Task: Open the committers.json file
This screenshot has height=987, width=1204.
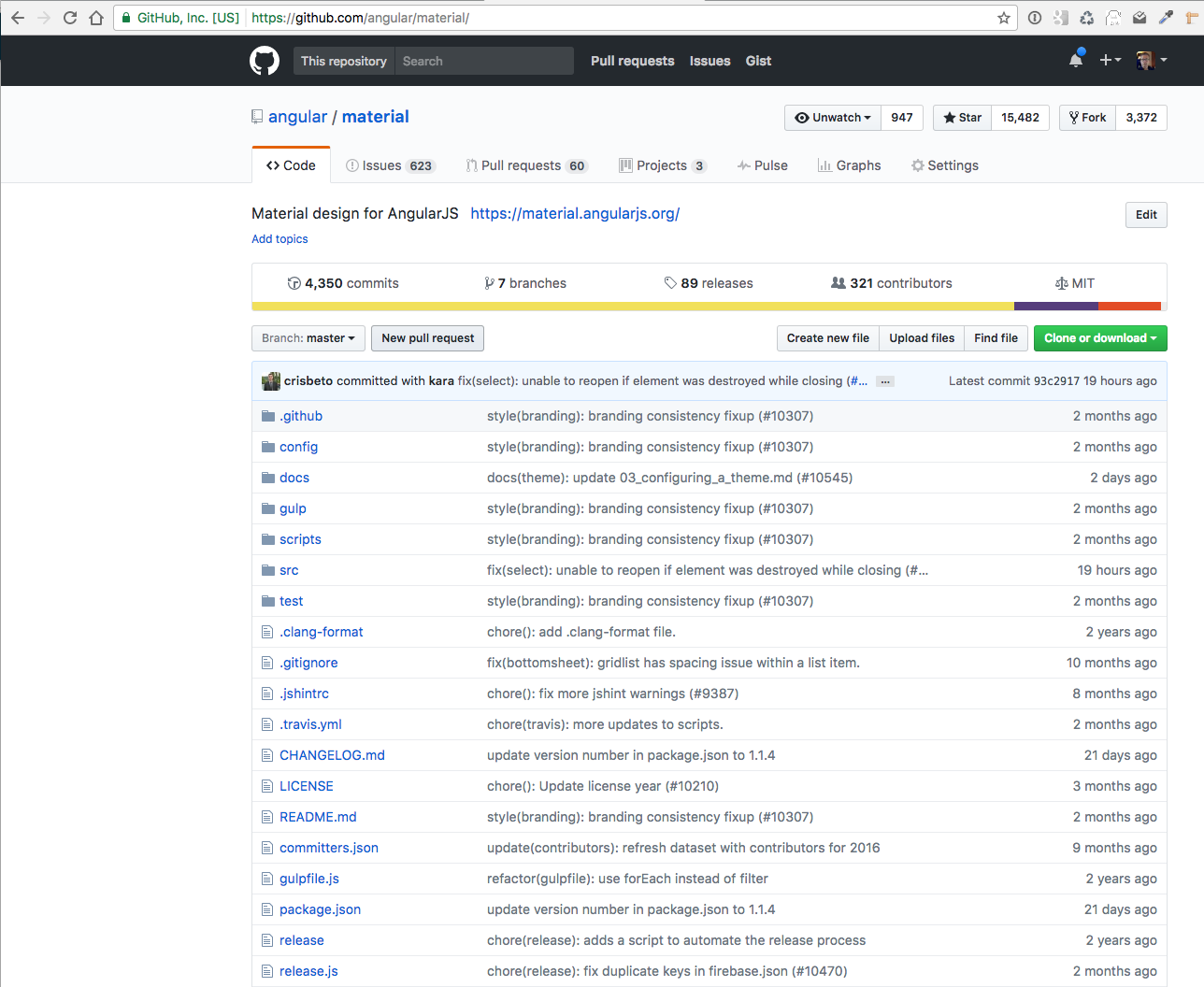Action: [x=329, y=848]
